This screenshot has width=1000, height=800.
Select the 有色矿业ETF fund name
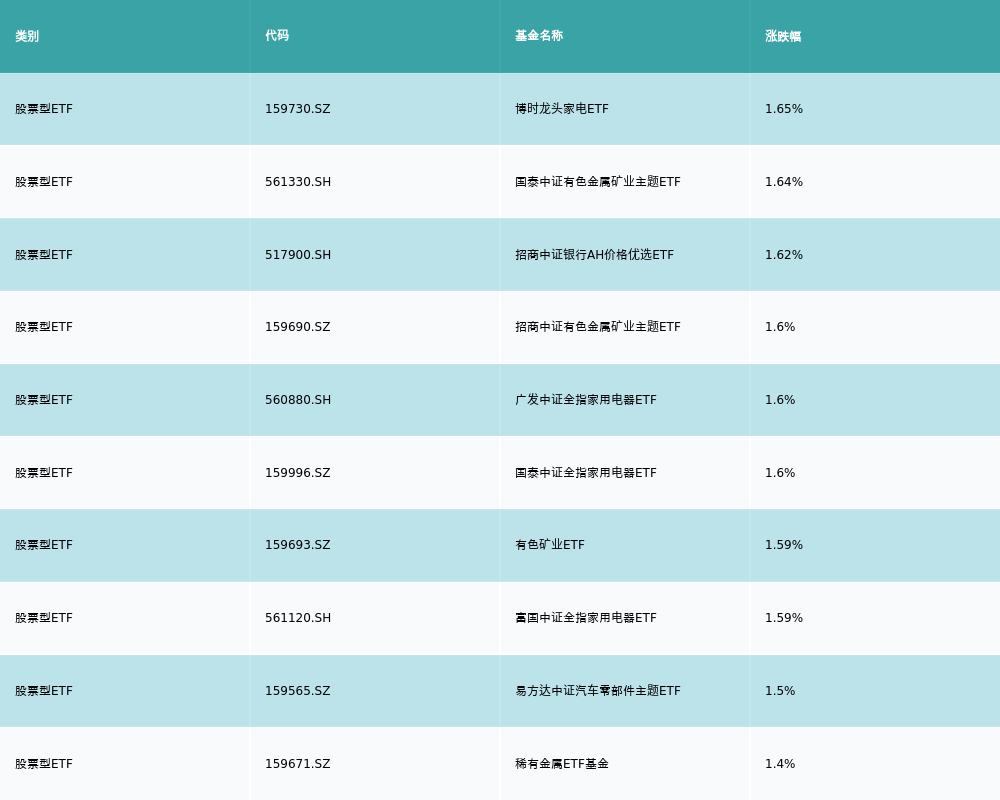[549, 545]
